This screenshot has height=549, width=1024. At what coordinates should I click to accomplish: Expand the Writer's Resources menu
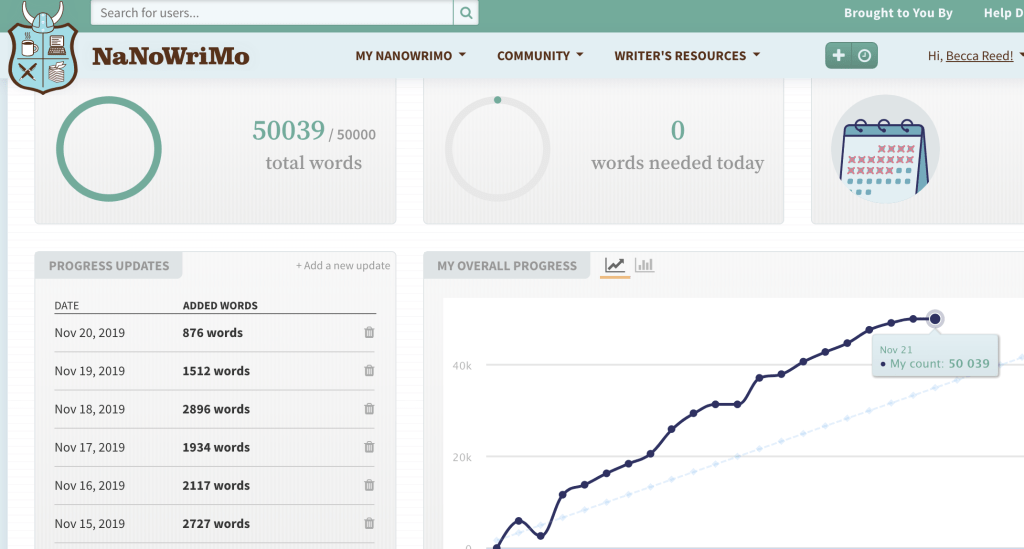tap(687, 56)
